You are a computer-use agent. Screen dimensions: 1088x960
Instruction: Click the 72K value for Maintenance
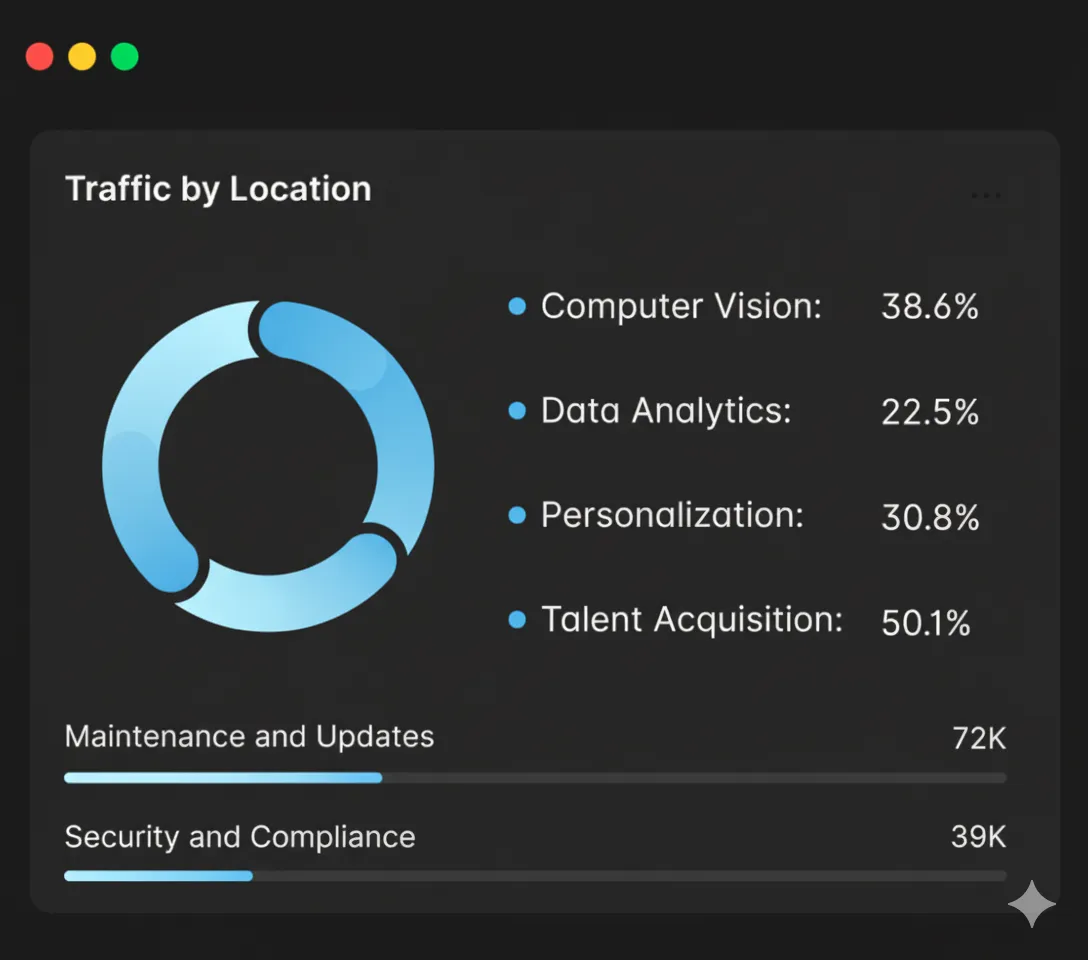(x=978, y=739)
